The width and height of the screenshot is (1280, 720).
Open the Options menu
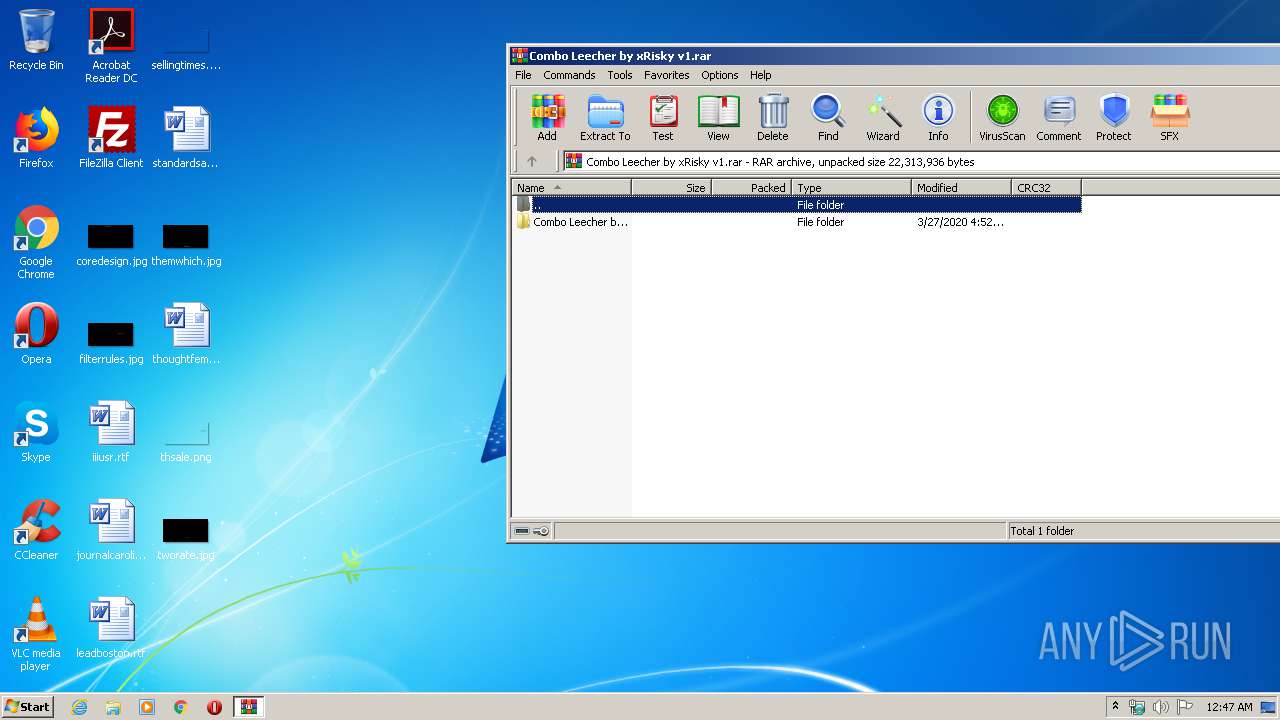tap(719, 75)
